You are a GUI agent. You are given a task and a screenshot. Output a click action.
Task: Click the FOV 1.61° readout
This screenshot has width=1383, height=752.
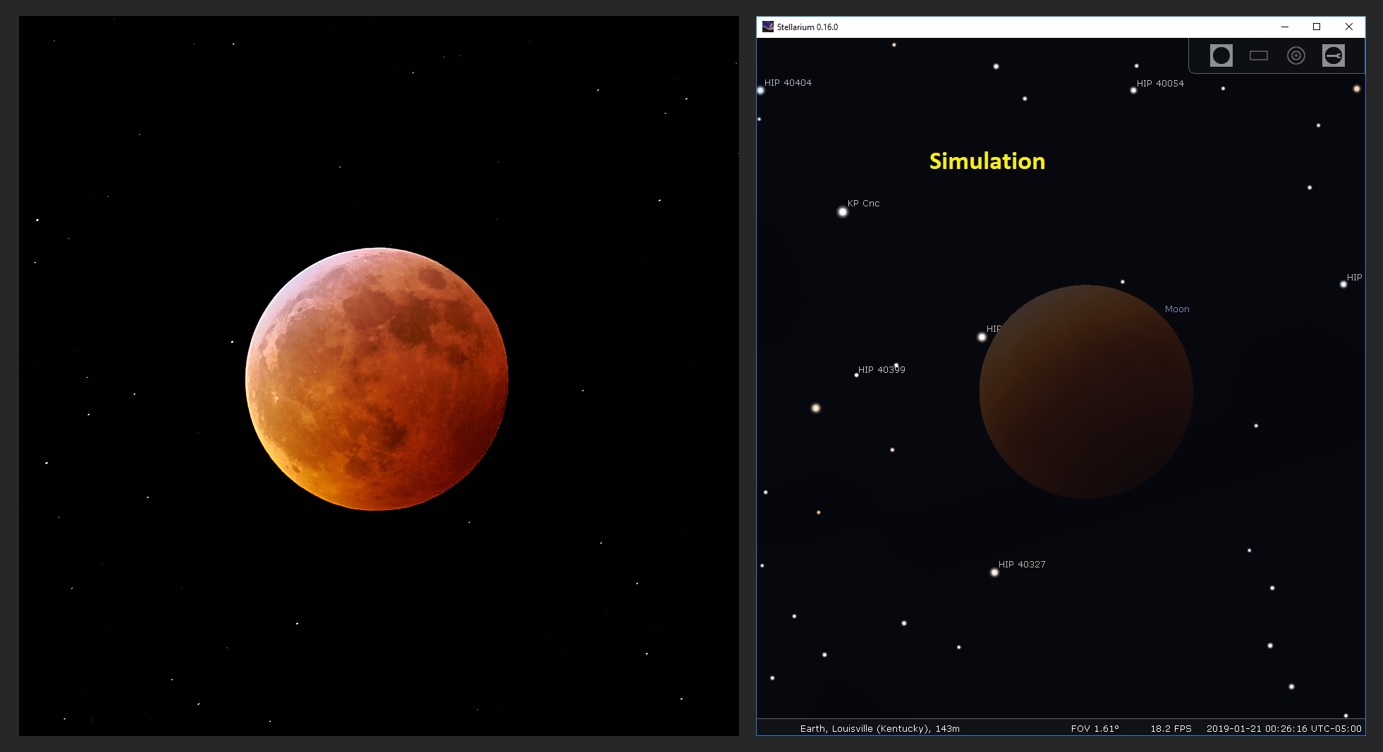[1095, 729]
